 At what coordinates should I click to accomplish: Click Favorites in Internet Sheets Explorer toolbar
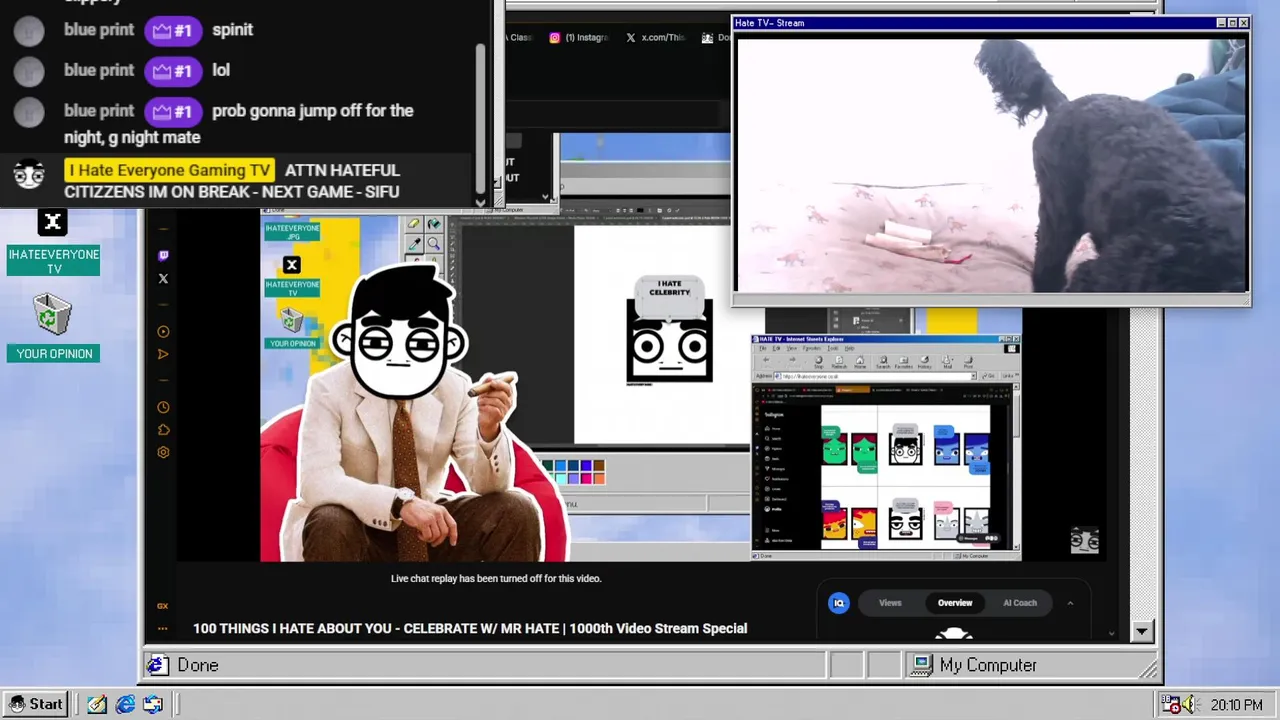point(905,361)
